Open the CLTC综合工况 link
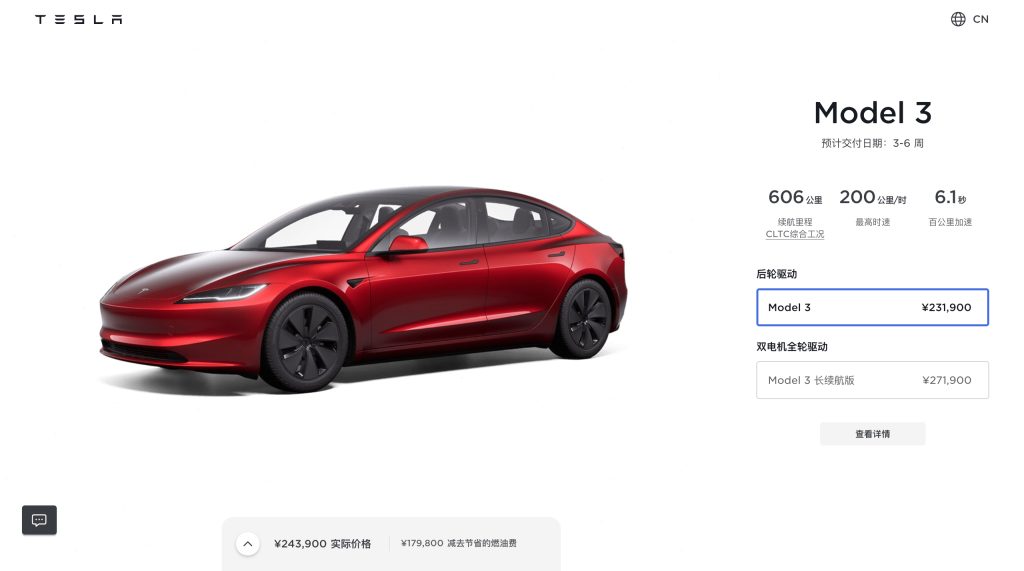 tap(794, 234)
